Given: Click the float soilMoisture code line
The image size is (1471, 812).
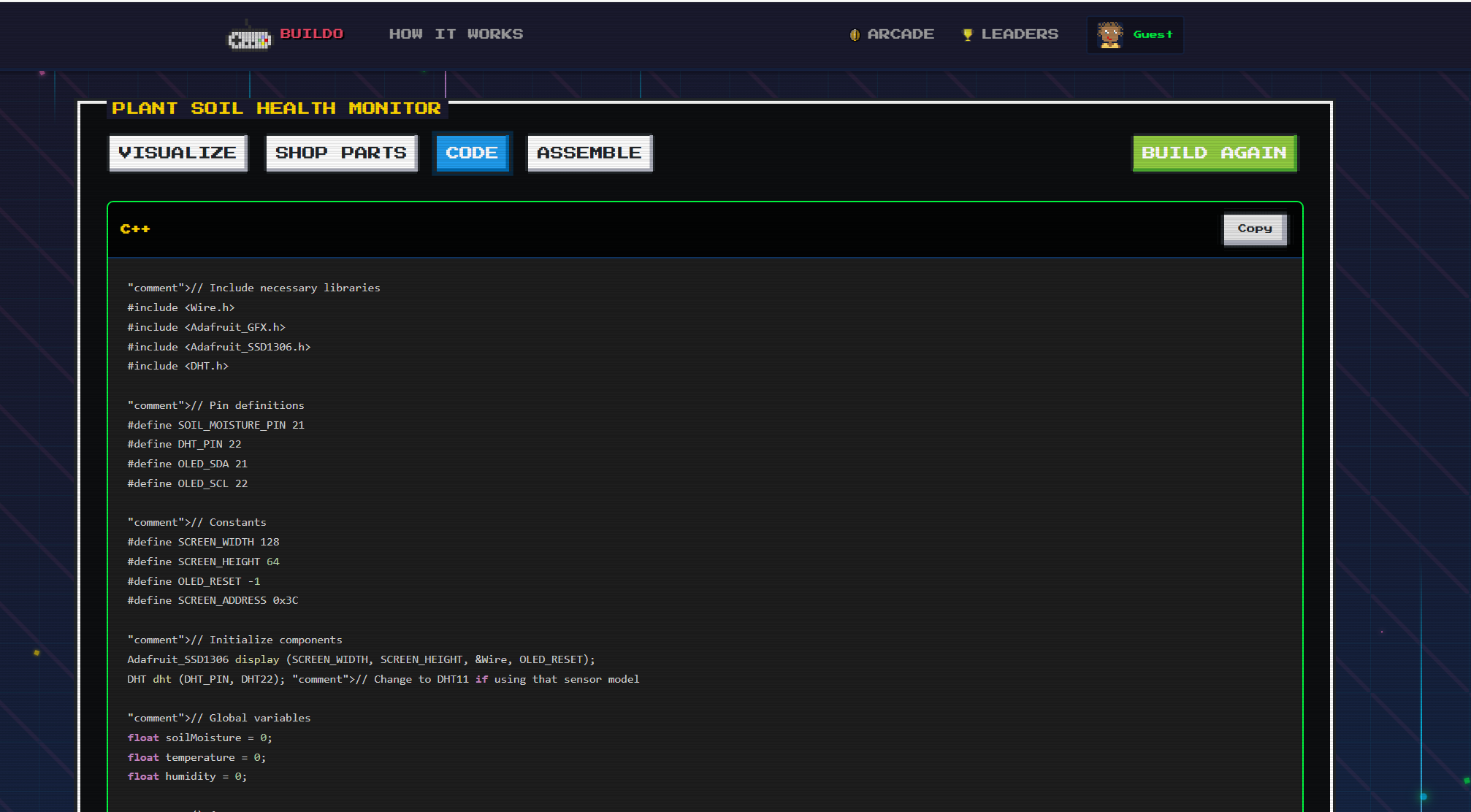Looking at the screenshot, I should pyautogui.click(x=199, y=738).
